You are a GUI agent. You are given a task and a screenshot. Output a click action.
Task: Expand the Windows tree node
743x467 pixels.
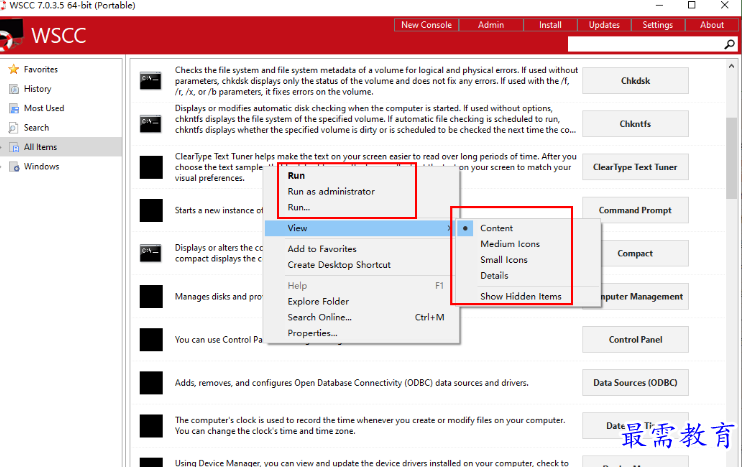(4, 167)
